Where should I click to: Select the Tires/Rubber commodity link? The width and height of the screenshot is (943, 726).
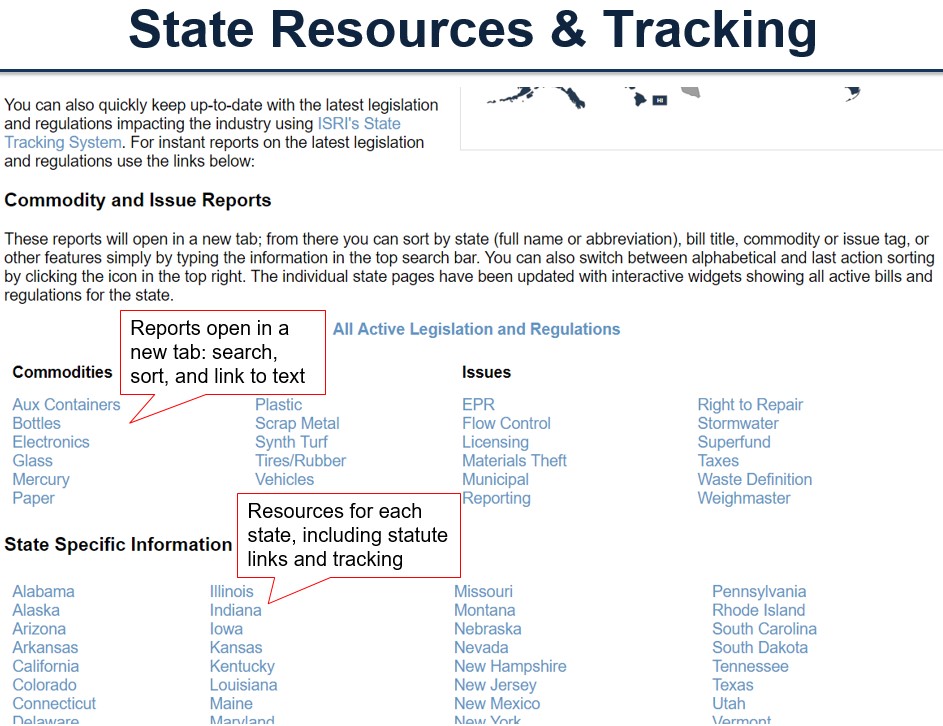coord(300,461)
